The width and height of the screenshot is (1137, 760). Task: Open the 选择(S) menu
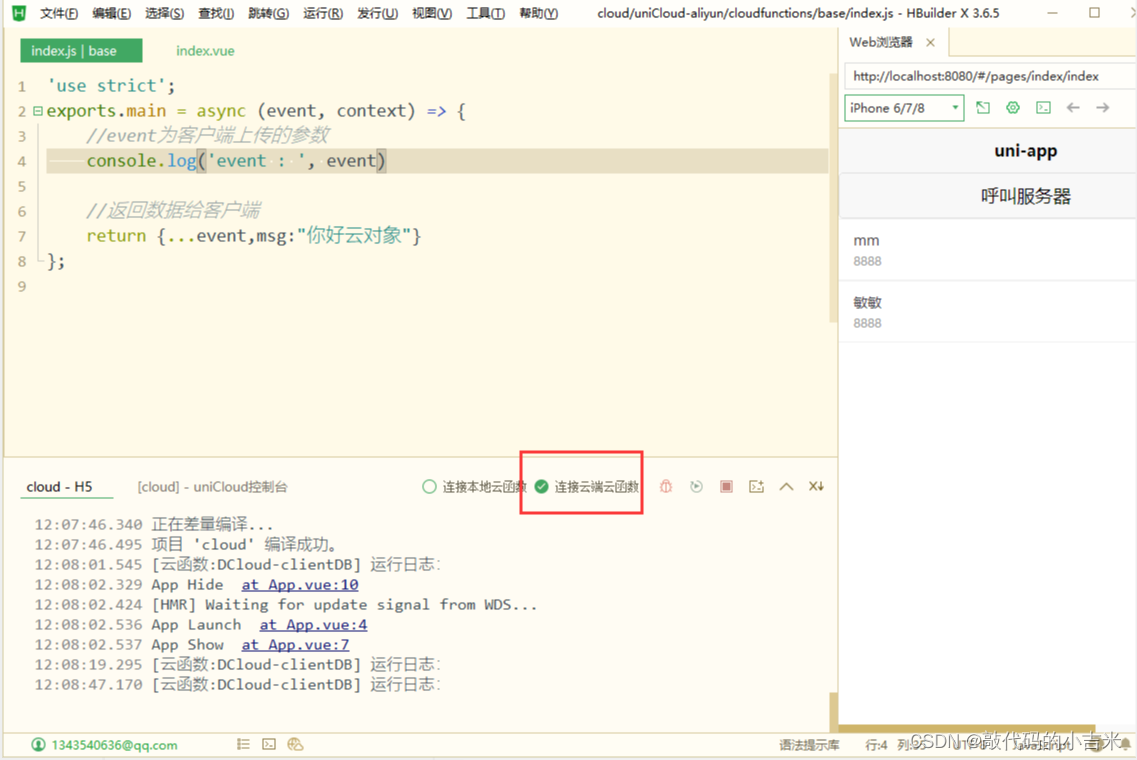165,13
